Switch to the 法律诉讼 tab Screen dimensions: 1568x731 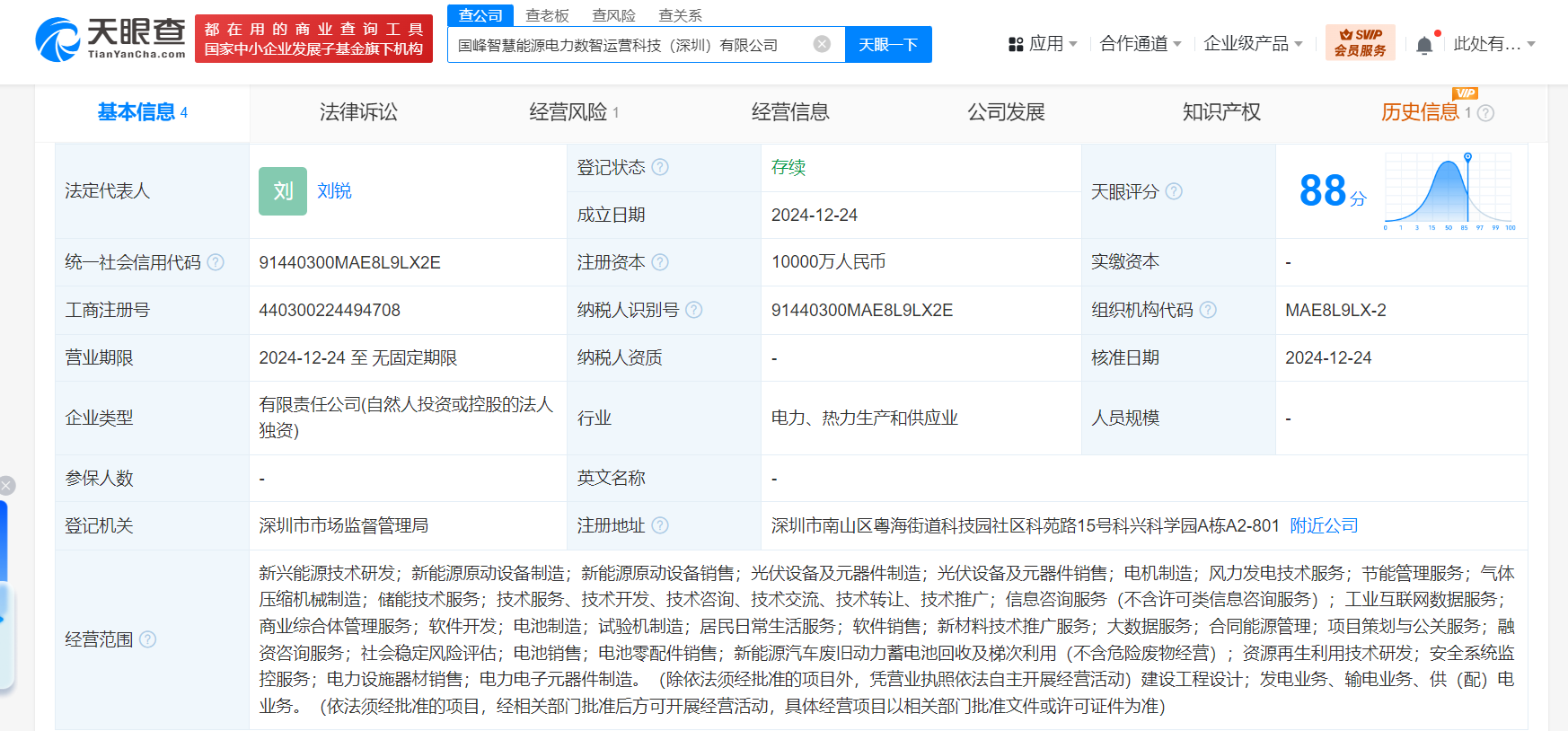pyautogui.click(x=358, y=112)
